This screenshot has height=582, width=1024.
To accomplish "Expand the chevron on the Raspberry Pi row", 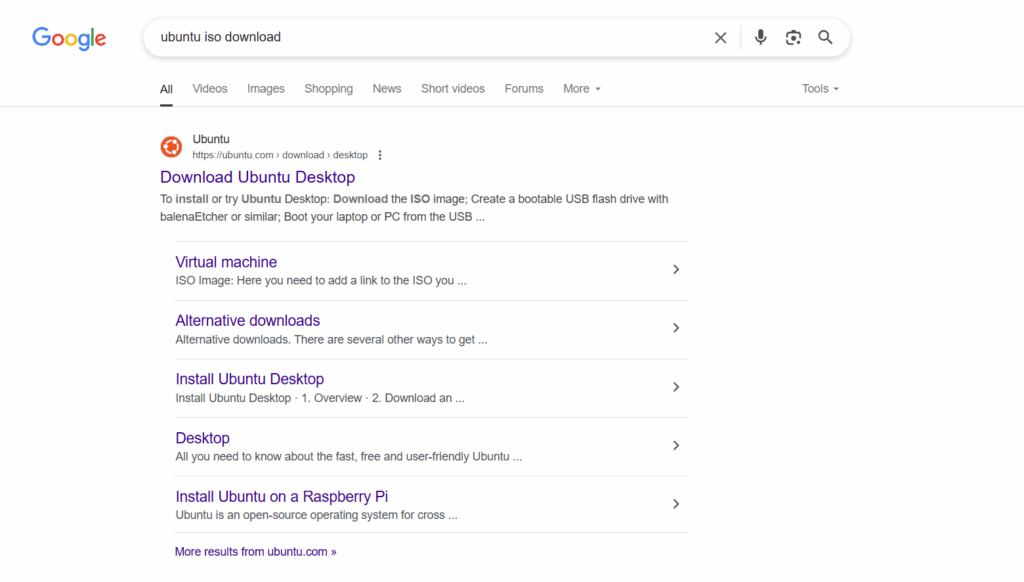I will coord(676,504).
